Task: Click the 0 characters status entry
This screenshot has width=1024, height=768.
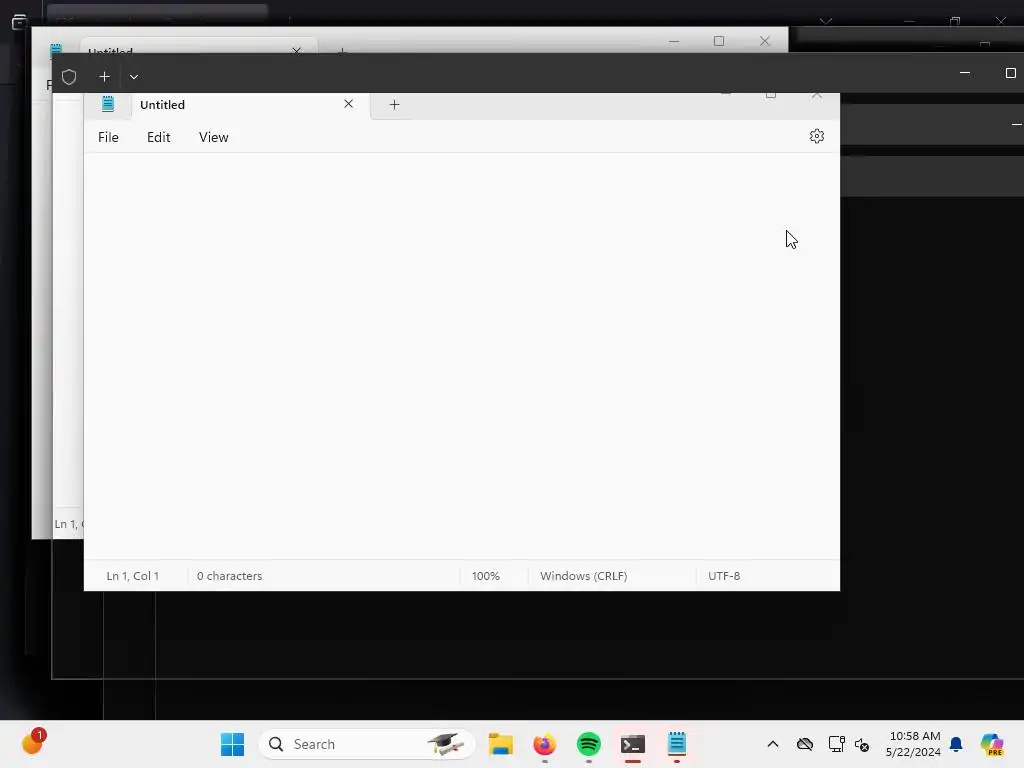Action: (x=229, y=576)
